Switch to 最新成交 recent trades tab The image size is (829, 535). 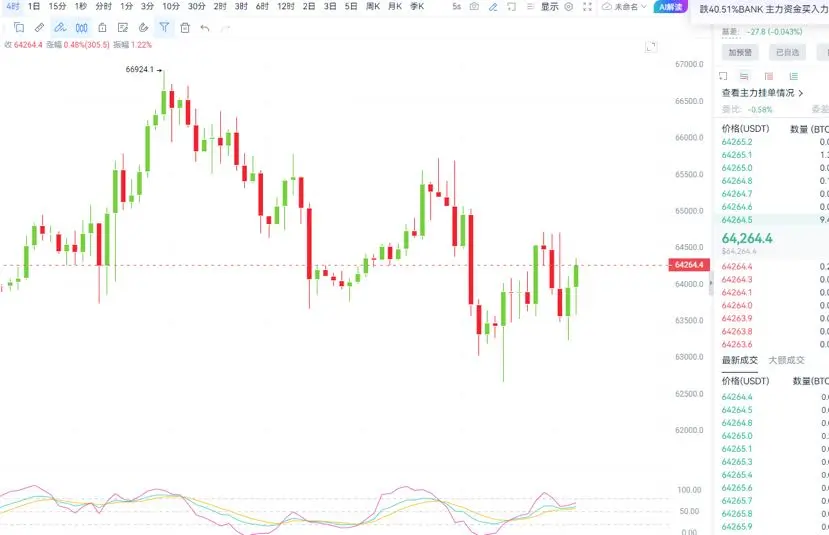click(740, 360)
